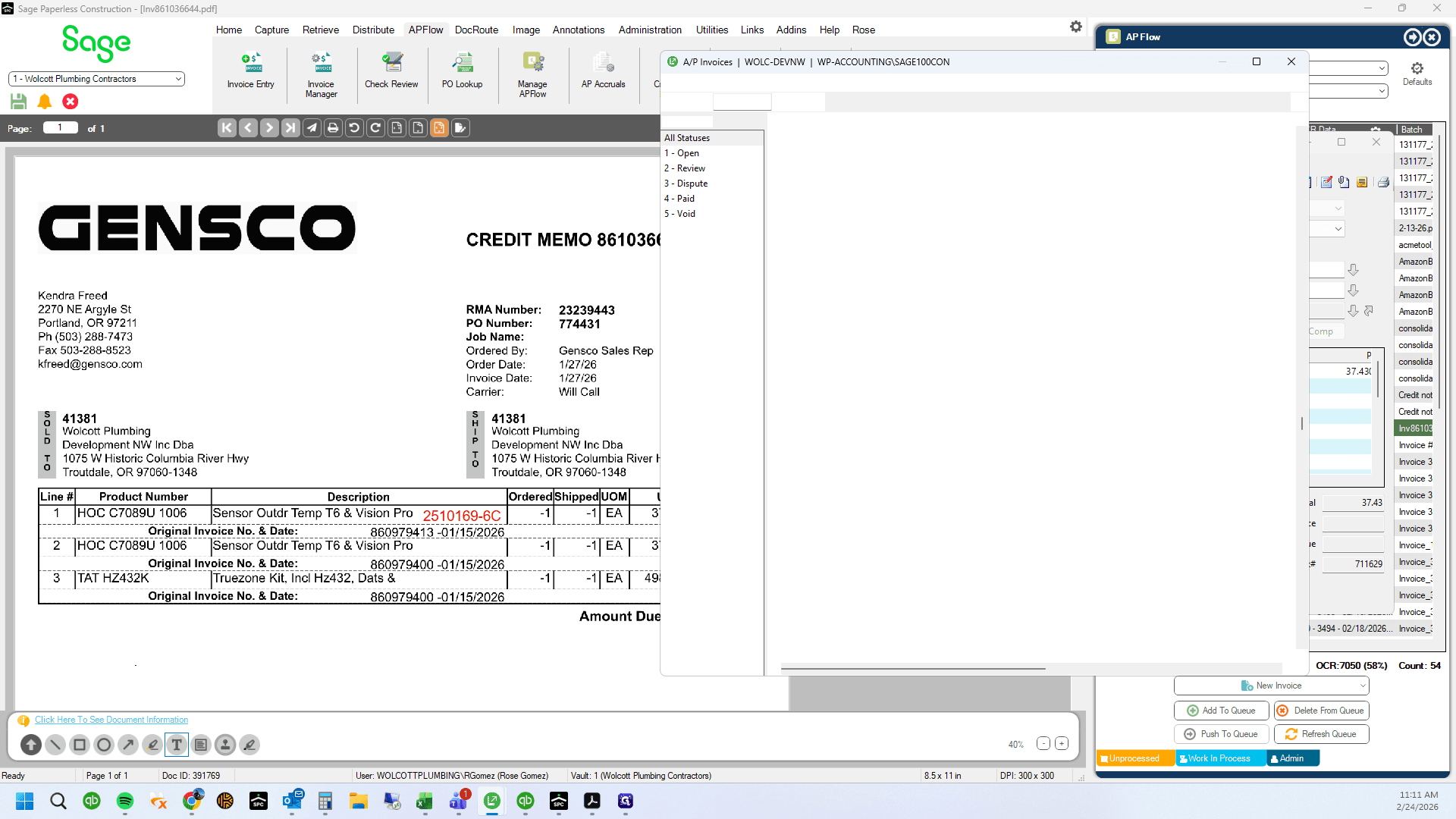Select the text annotation tool

pos(177,745)
